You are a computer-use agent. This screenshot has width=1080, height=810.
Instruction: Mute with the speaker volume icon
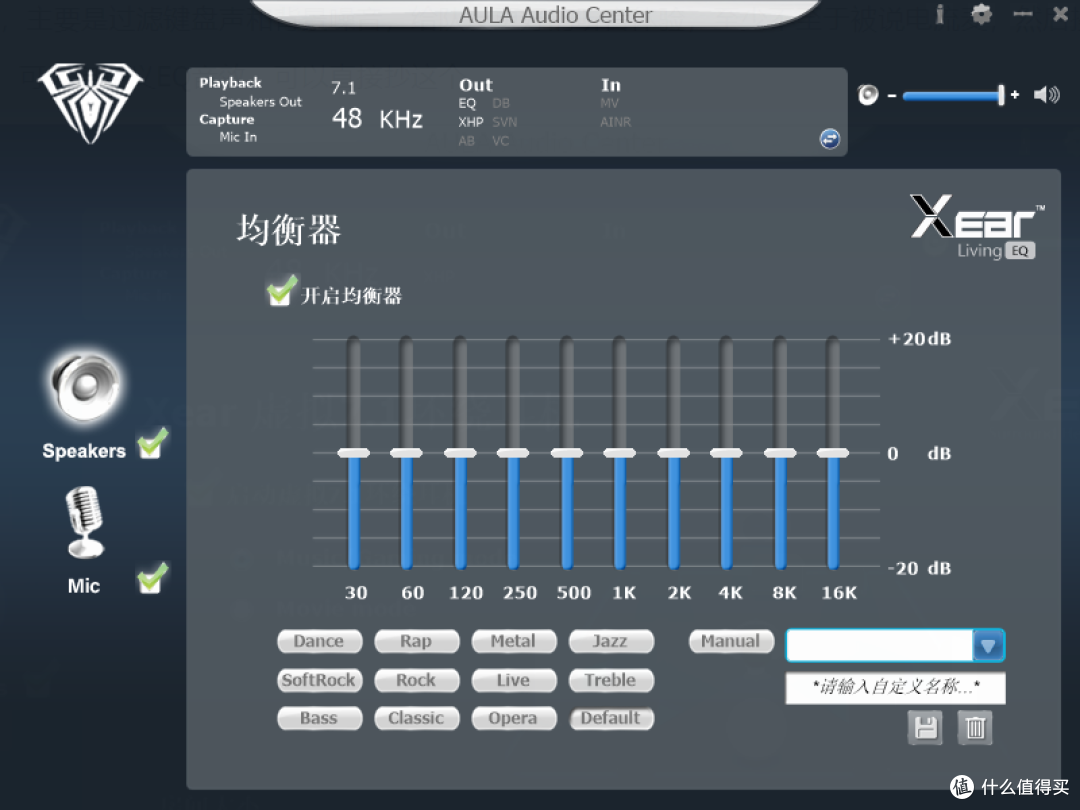point(1046,95)
